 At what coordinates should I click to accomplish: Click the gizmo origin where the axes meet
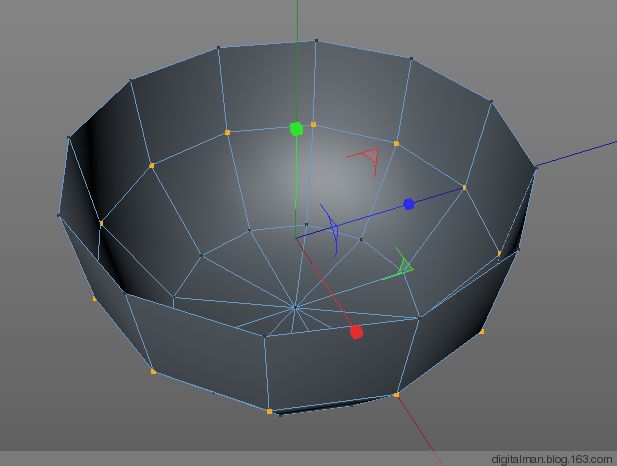296,238
